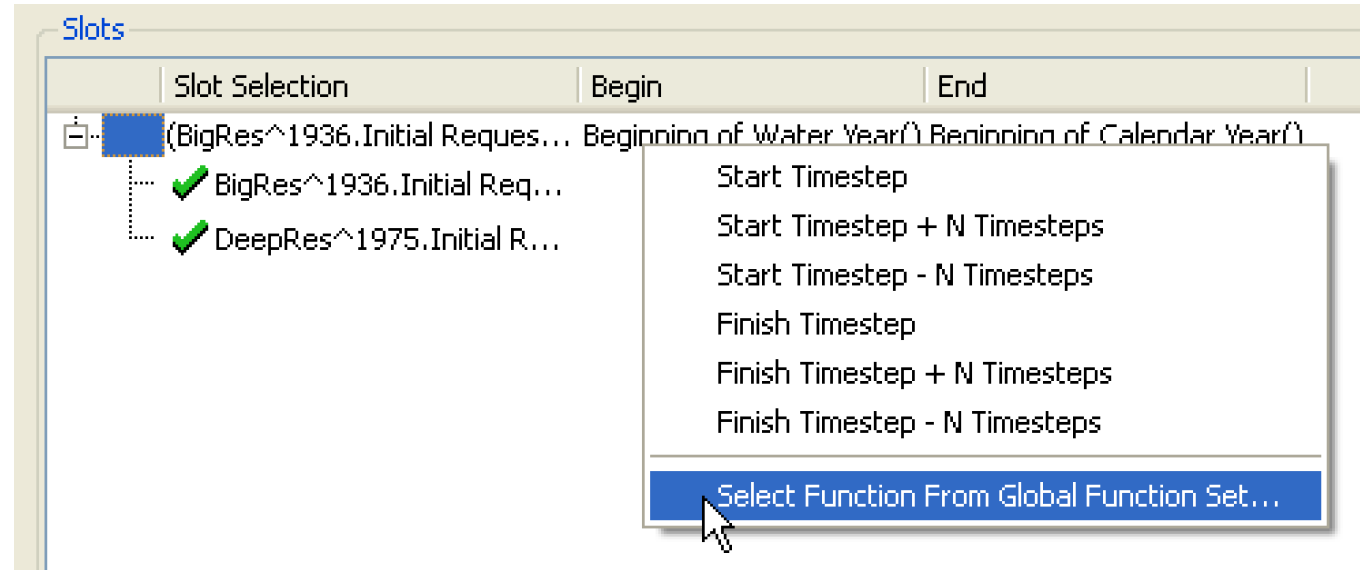The image size is (1371, 588).
Task: Click the blue selected icon box in parent row
Action: [132, 136]
